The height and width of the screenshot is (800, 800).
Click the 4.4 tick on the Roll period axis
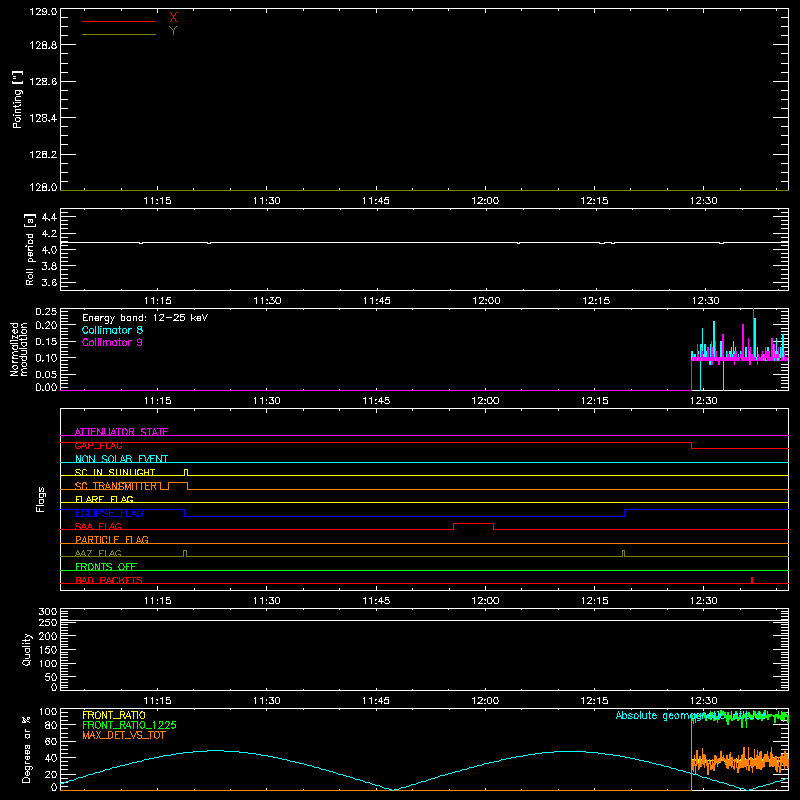(x=49, y=217)
